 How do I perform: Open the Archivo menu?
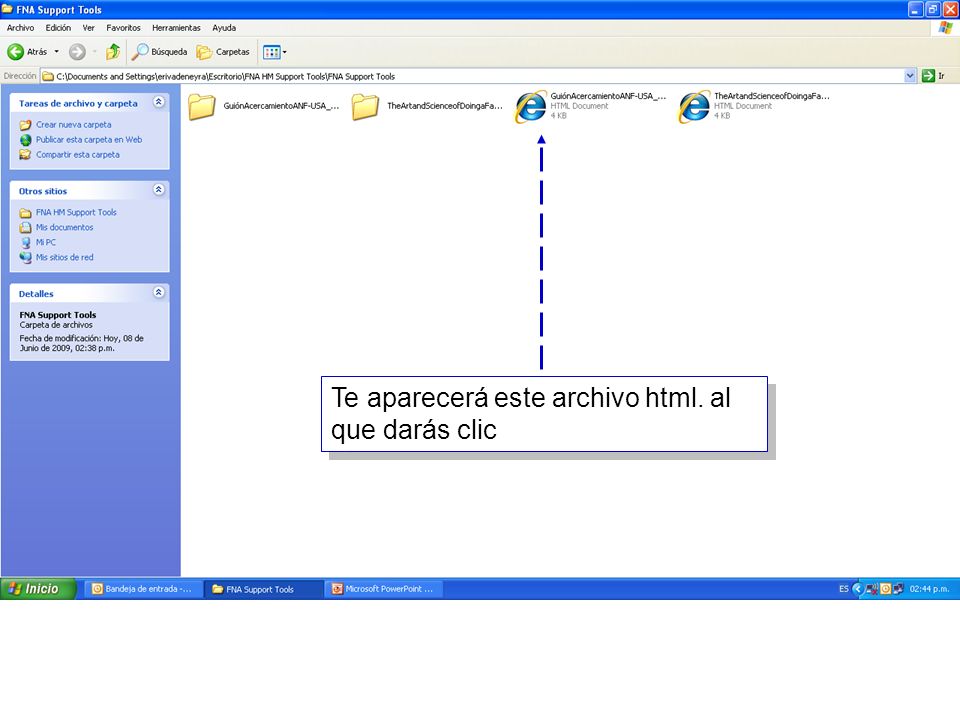click(x=20, y=28)
